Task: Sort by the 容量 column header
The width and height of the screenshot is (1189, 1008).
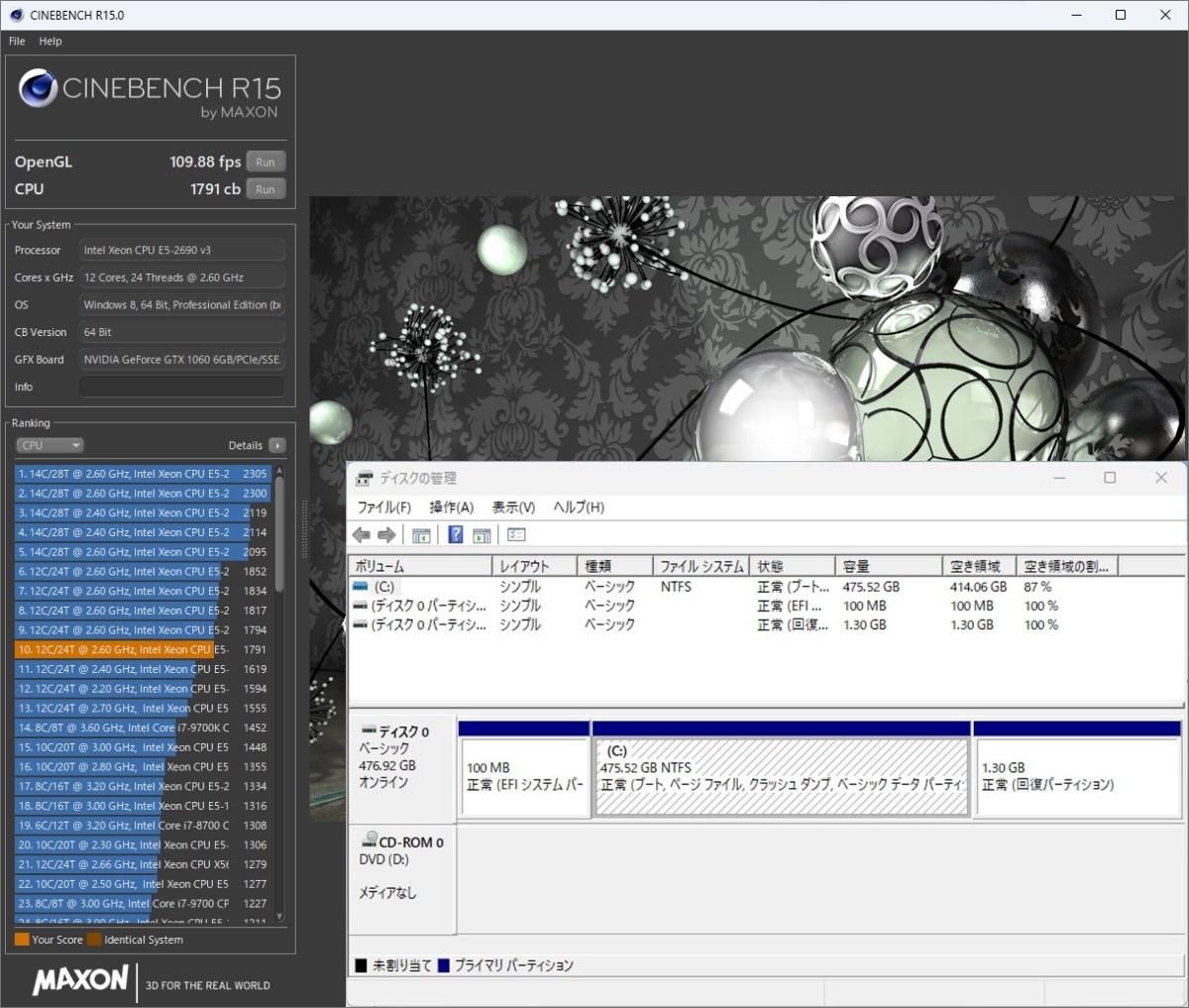Action: [x=888, y=566]
